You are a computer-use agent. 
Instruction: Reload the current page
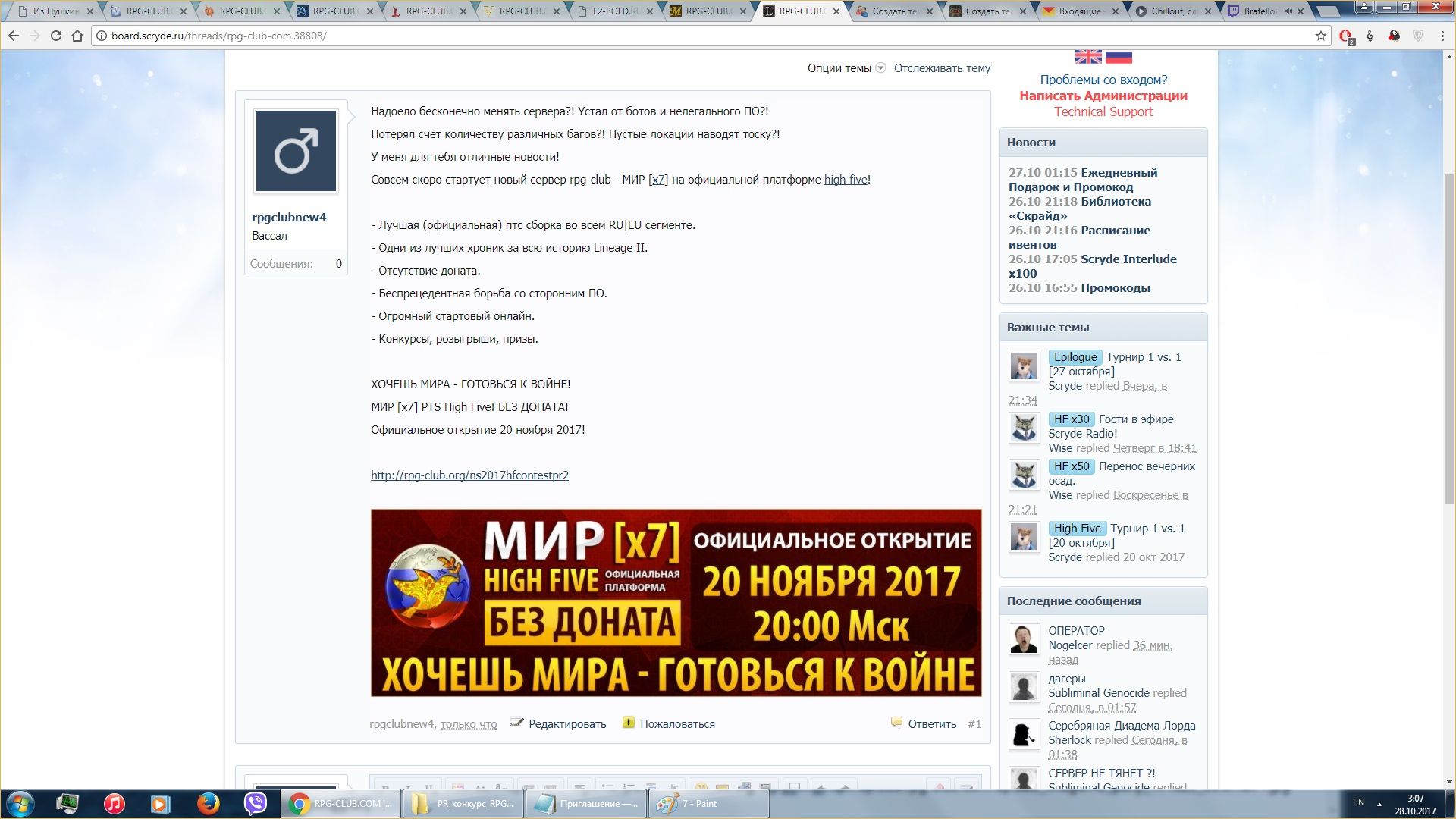coord(55,36)
